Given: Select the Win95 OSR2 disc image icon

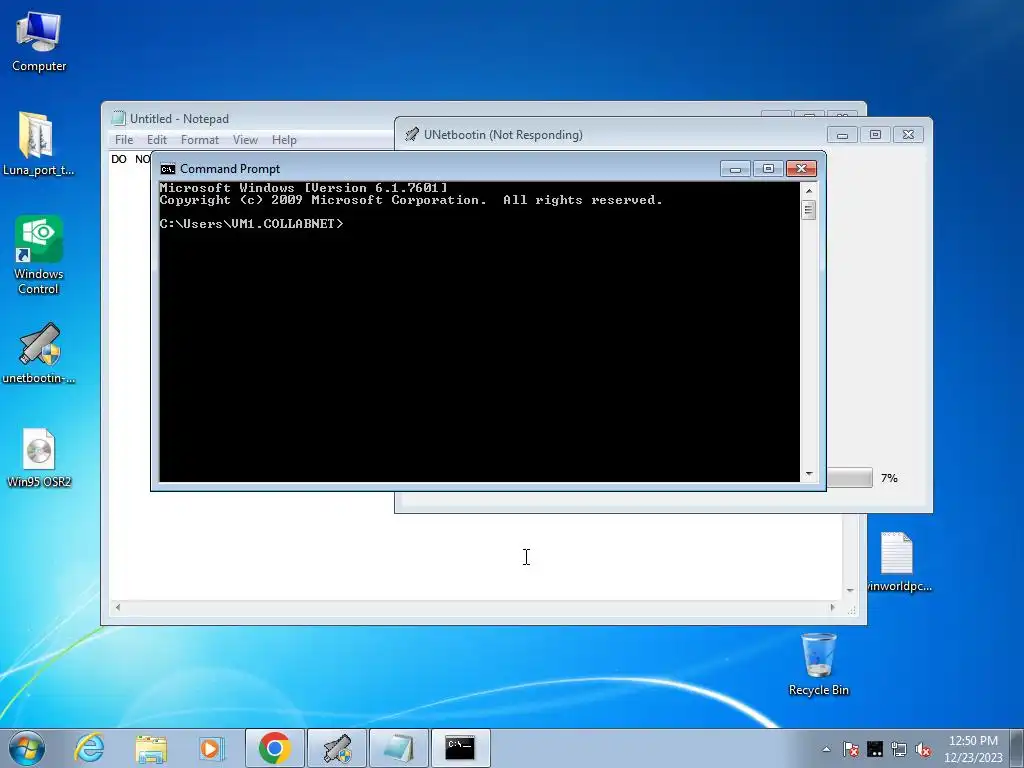Looking at the screenshot, I should 39,458.
